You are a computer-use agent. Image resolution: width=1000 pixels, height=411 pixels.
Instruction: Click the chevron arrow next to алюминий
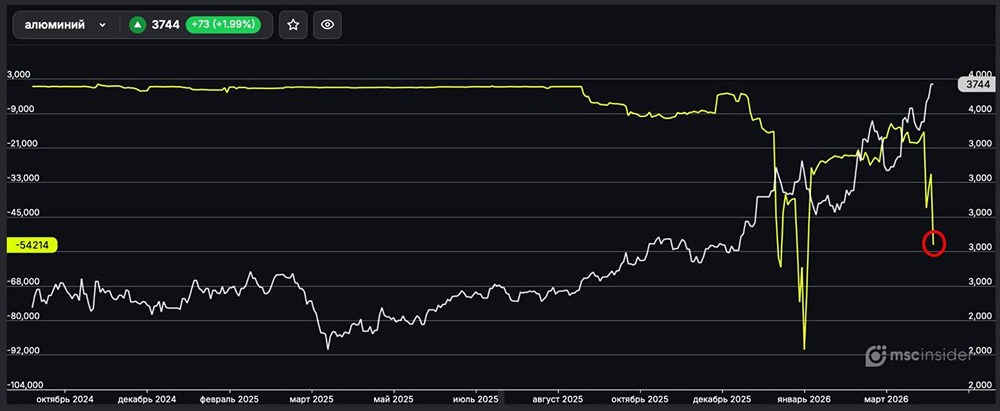103,26
